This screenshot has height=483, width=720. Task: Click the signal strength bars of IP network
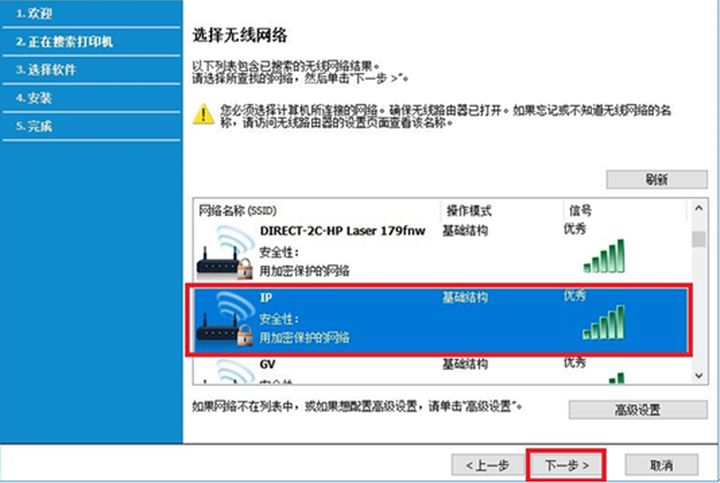(604, 323)
